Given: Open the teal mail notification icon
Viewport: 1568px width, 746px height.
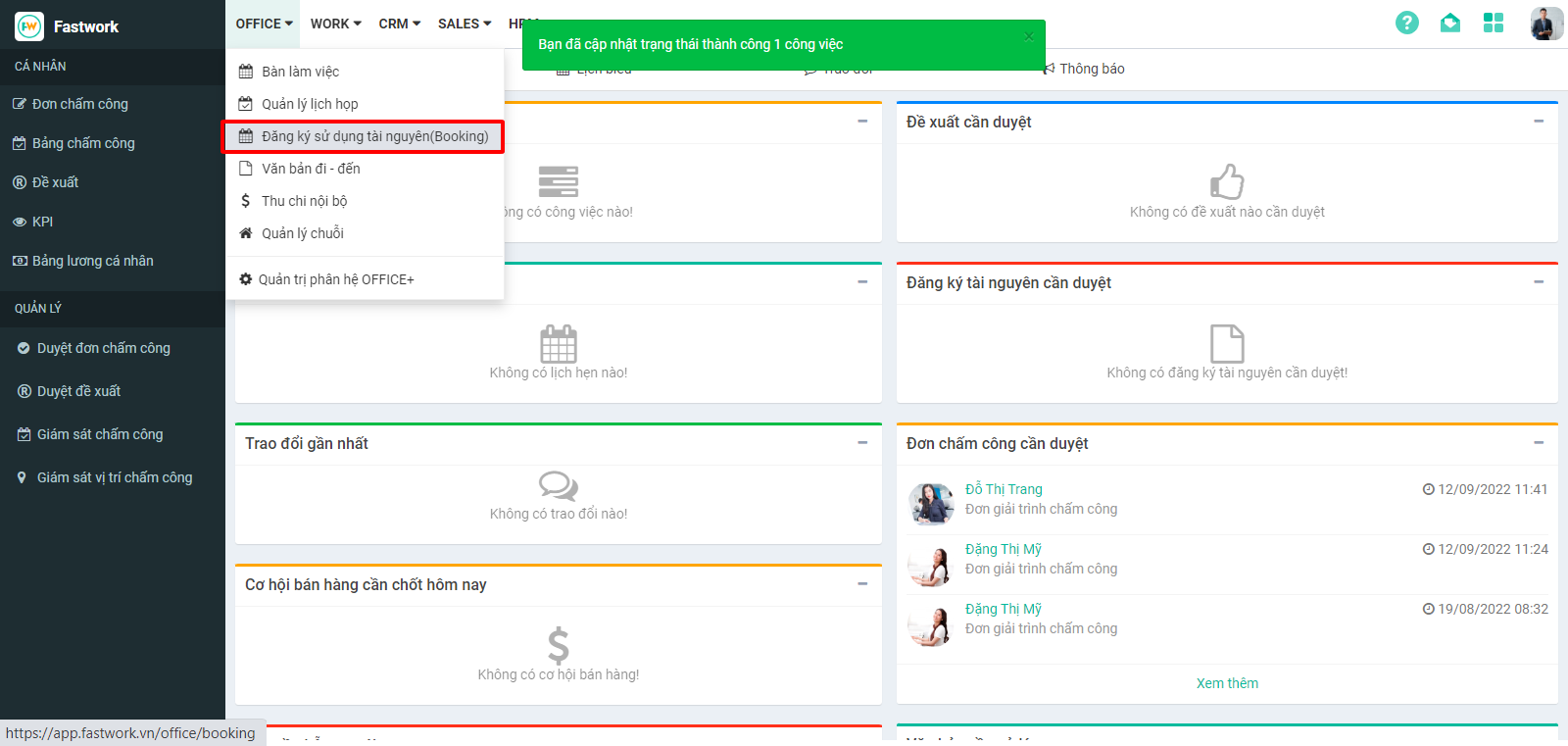Looking at the screenshot, I should click(x=1449, y=23).
